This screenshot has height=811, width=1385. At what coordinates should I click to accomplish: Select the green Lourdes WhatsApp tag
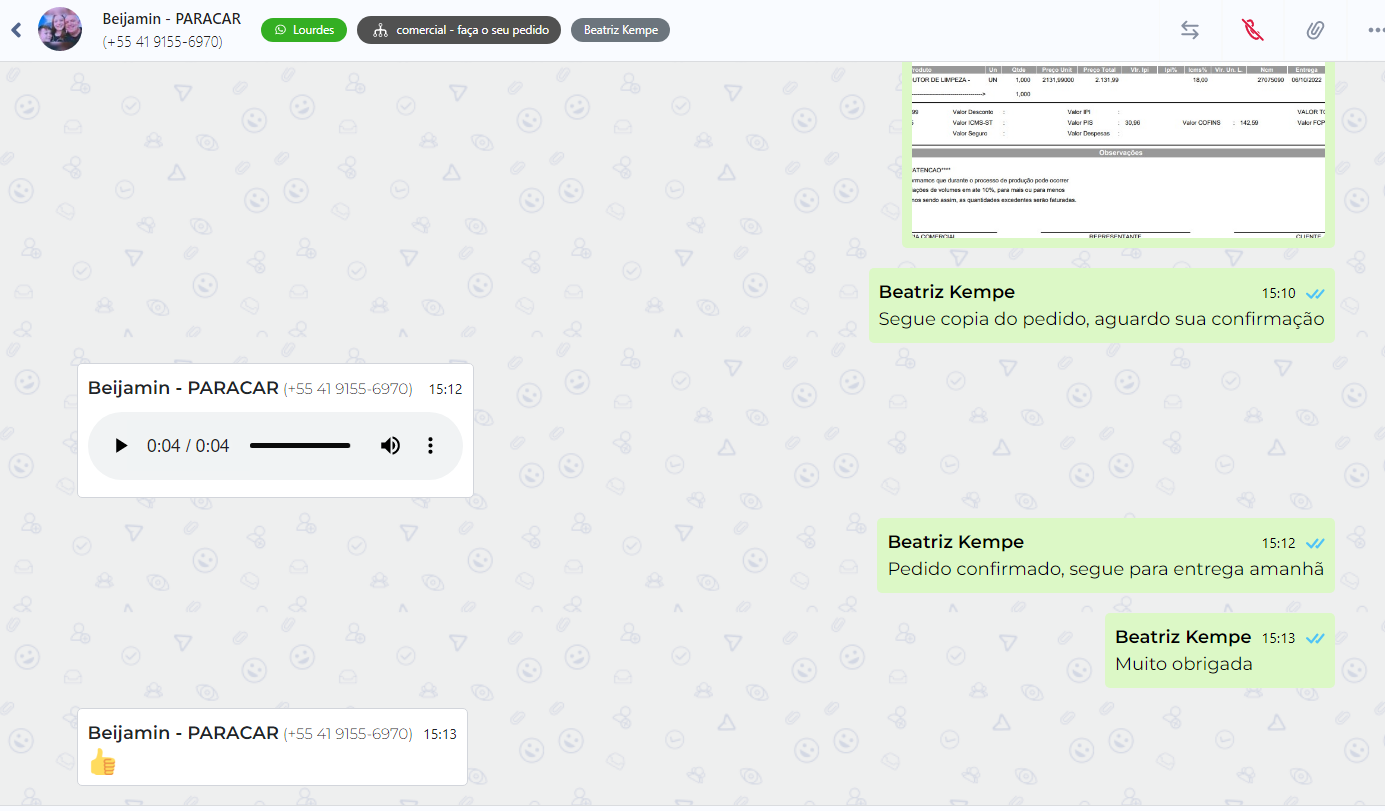pos(304,30)
